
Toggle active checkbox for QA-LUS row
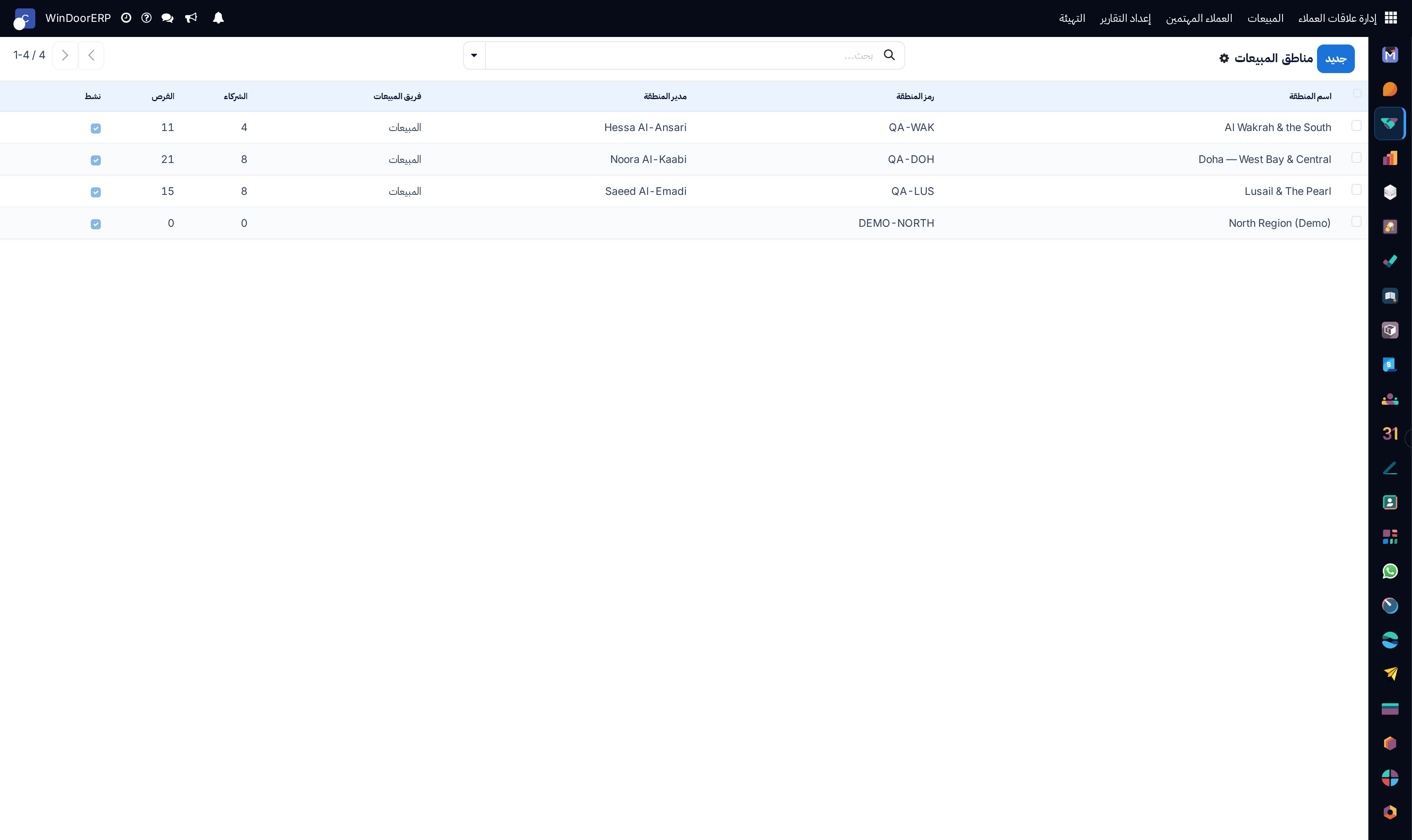[96, 192]
